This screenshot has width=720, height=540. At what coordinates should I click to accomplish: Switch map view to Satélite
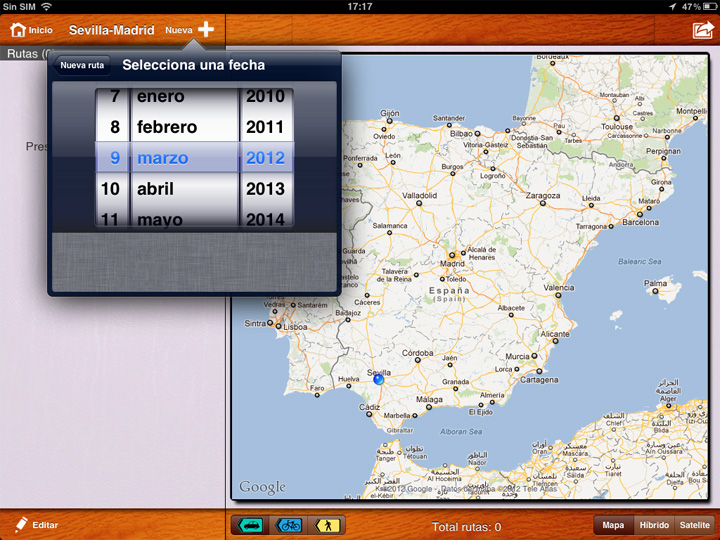point(694,525)
